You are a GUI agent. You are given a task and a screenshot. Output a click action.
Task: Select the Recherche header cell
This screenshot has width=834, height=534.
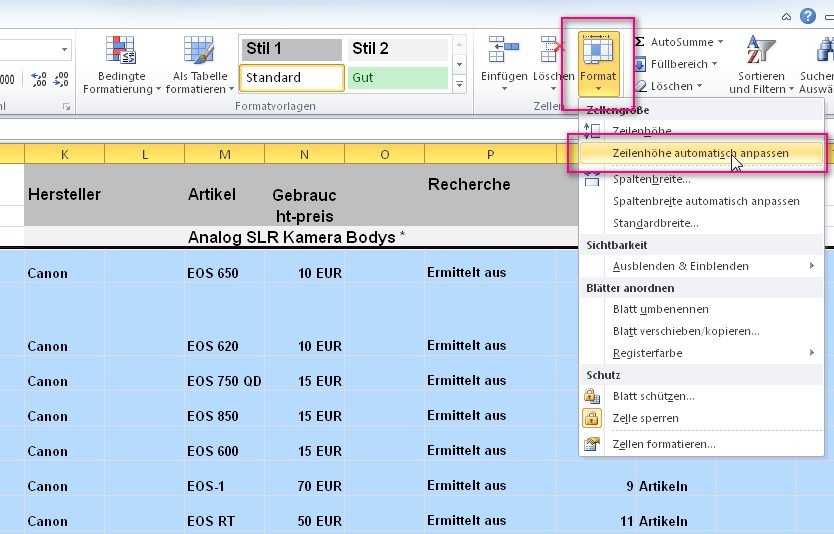pyautogui.click(x=490, y=195)
